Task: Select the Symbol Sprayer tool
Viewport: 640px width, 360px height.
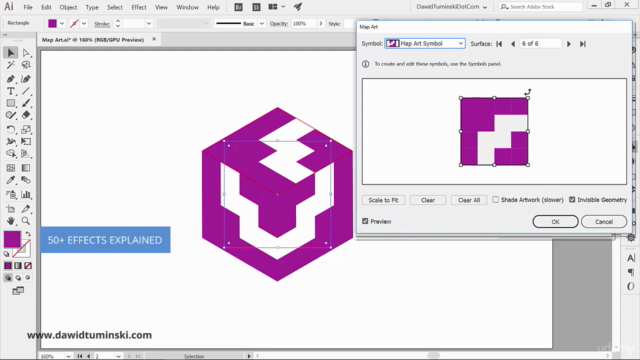Action: click(x=11, y=195)
